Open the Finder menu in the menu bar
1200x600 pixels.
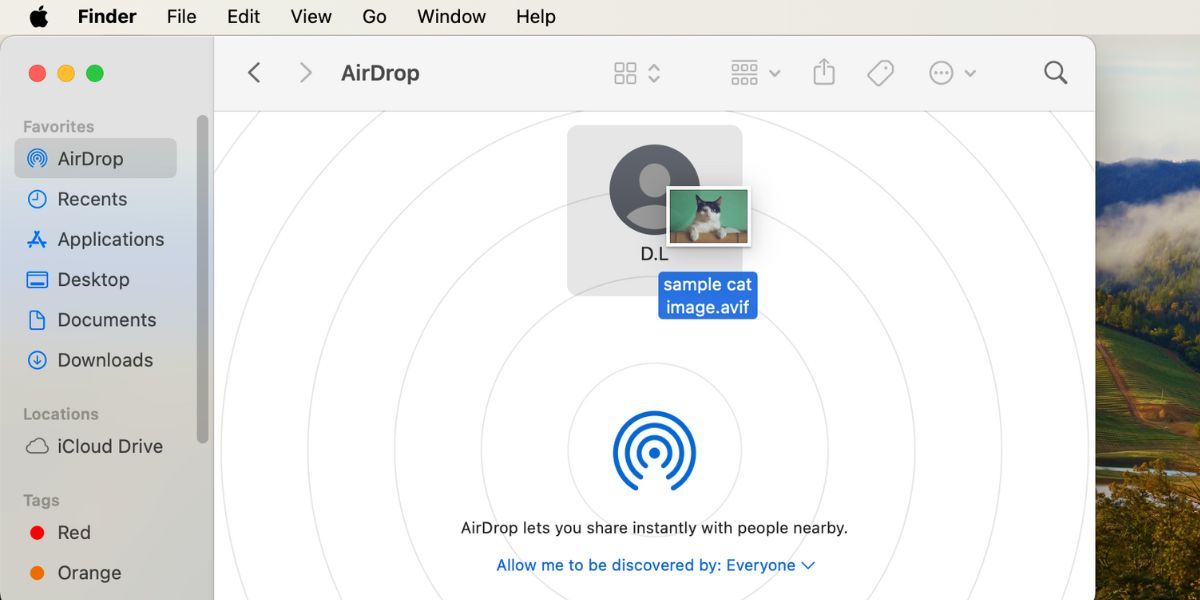pyautogui.click(x=106, y=16)
